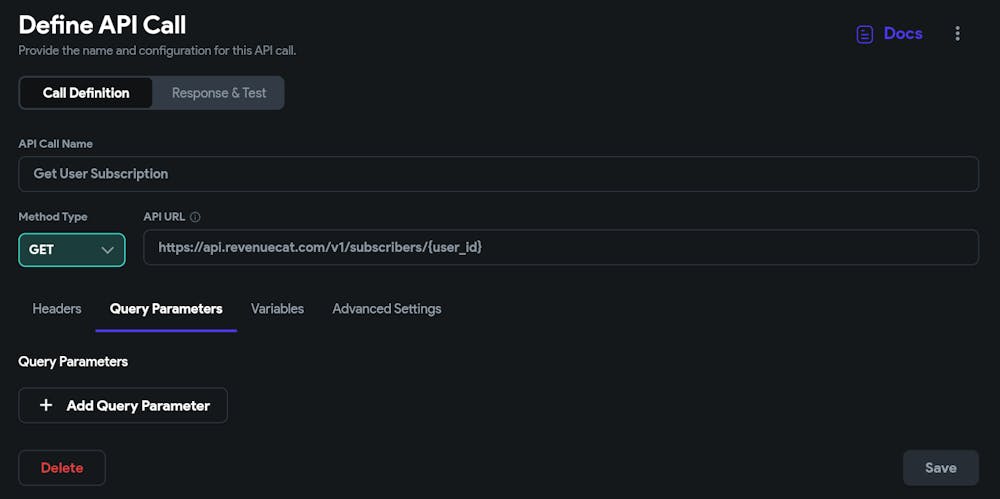The width and height of the screenshot is (1000, 499).
Task: Click the plus icon for adding a query parameter
Action: click(x=45, y=405)
